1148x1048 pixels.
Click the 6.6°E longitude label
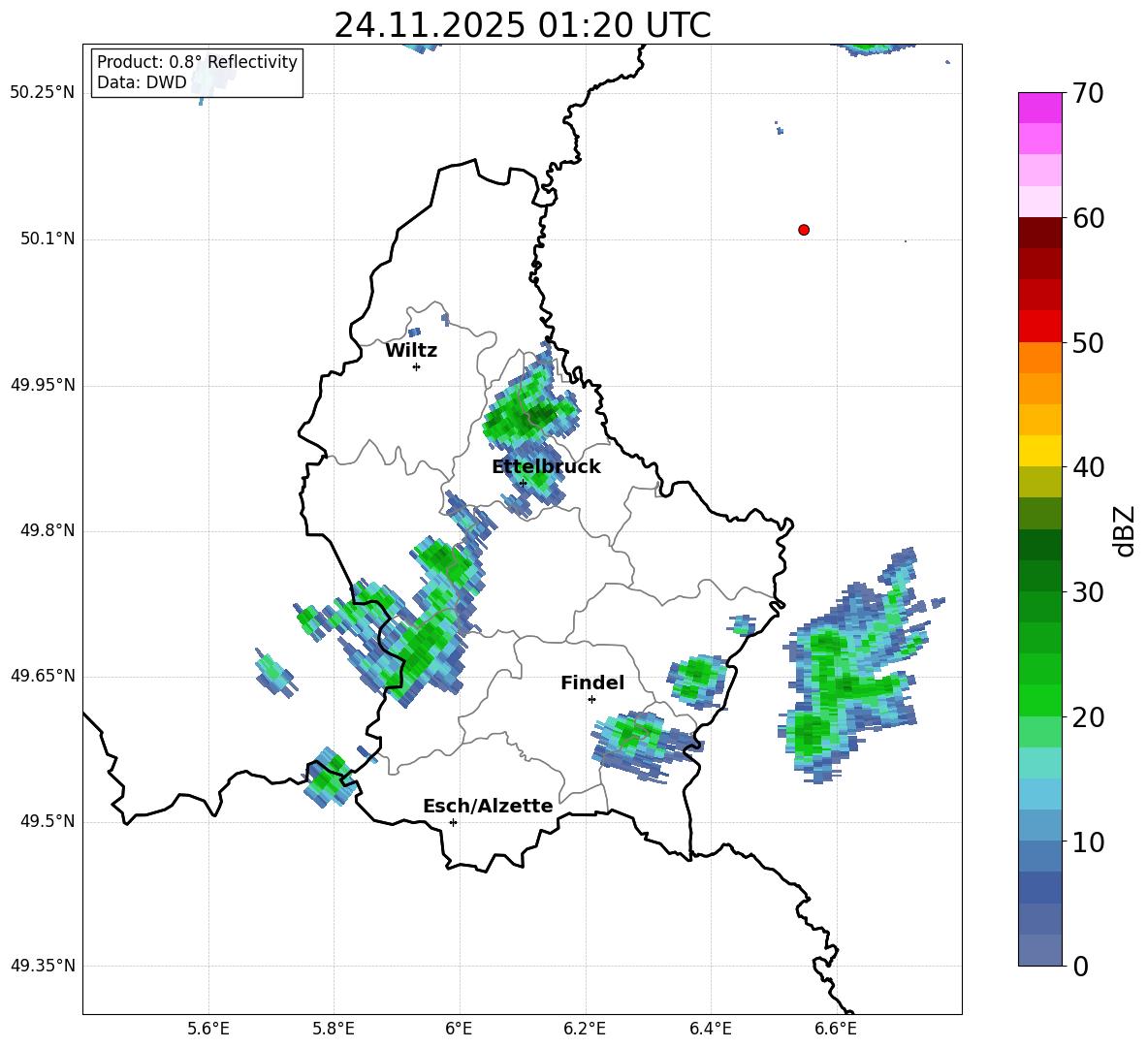836,1029
